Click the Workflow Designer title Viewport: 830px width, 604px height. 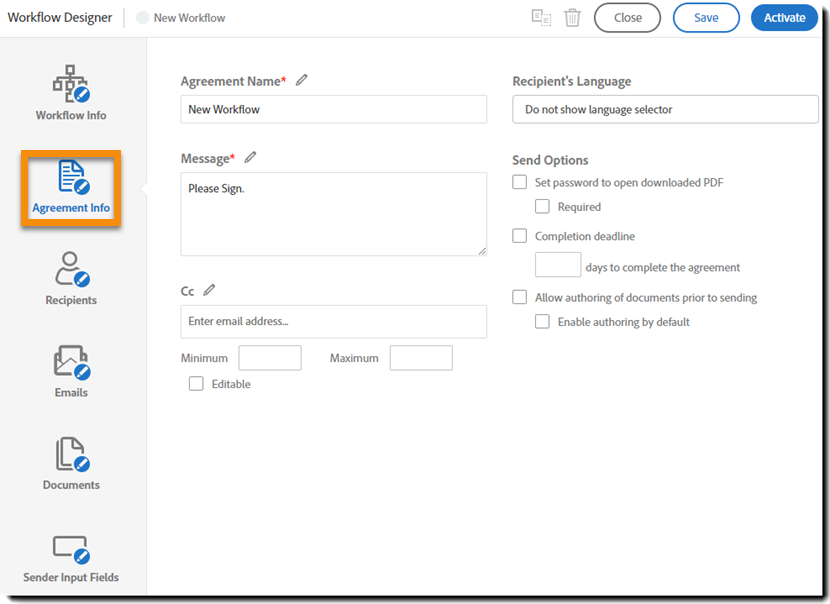60,17
